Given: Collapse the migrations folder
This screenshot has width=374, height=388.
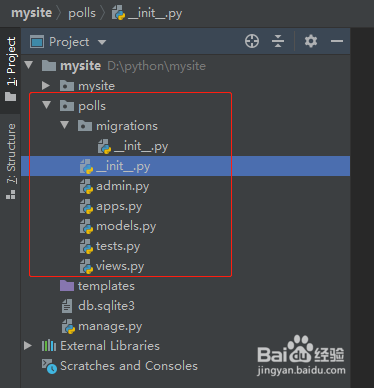Looking at the screenshot, I should tap(65, 126).
